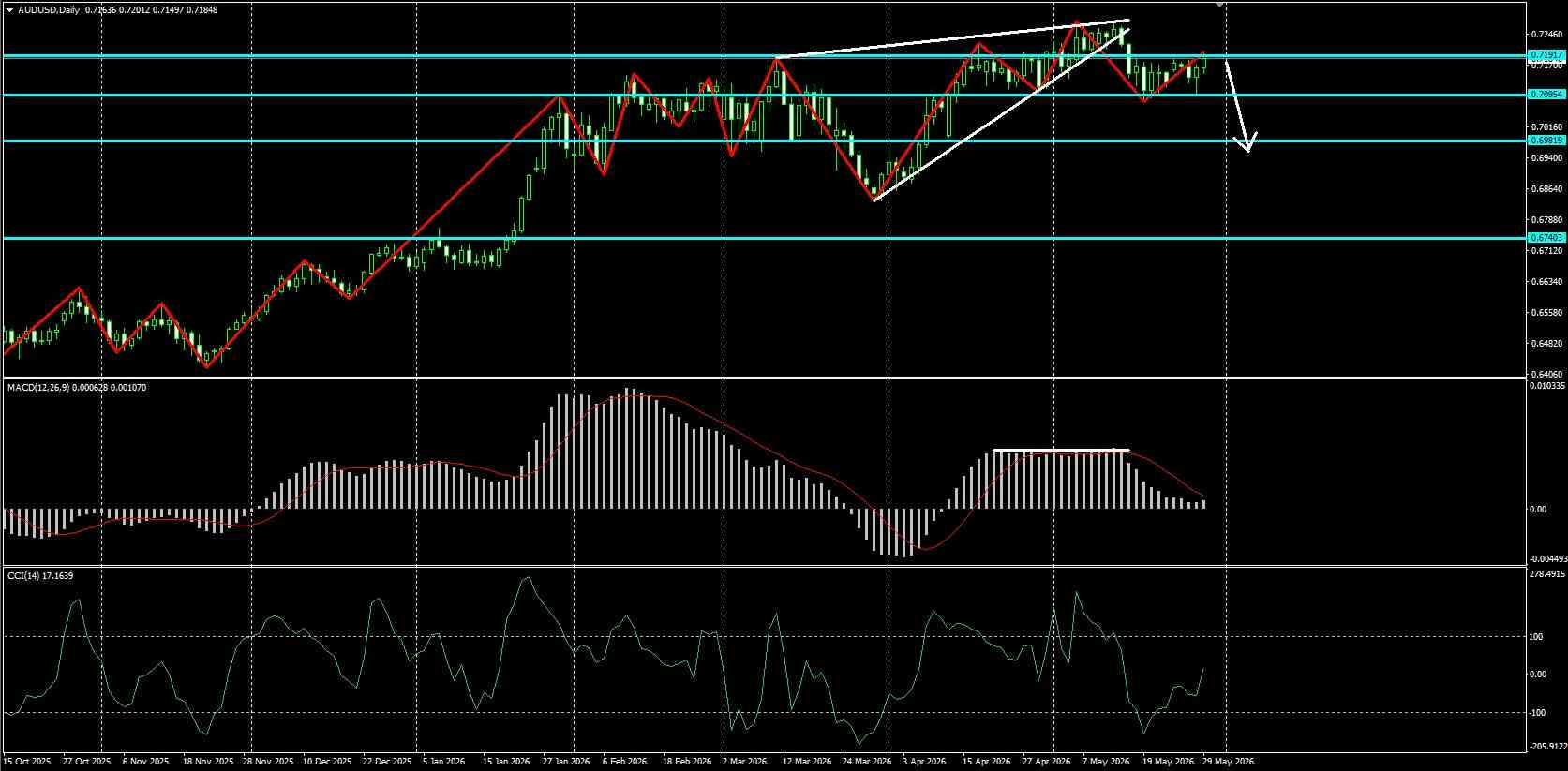Click the 0.65580 price axis value
Screen dimensions: 1568x771
point(1546,313)
